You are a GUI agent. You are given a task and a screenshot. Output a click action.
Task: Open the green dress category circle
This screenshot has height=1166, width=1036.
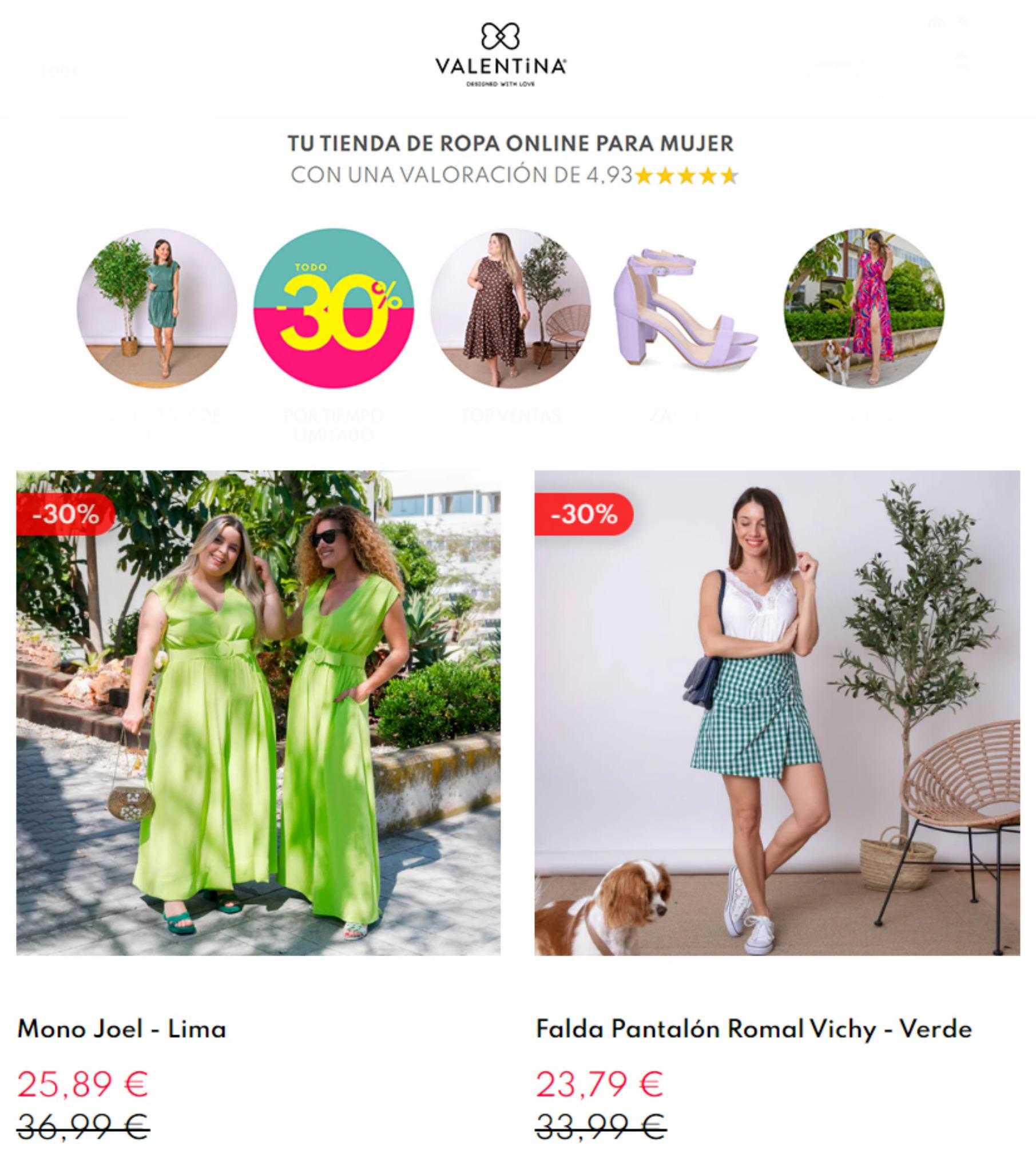(x=157, y=308)
